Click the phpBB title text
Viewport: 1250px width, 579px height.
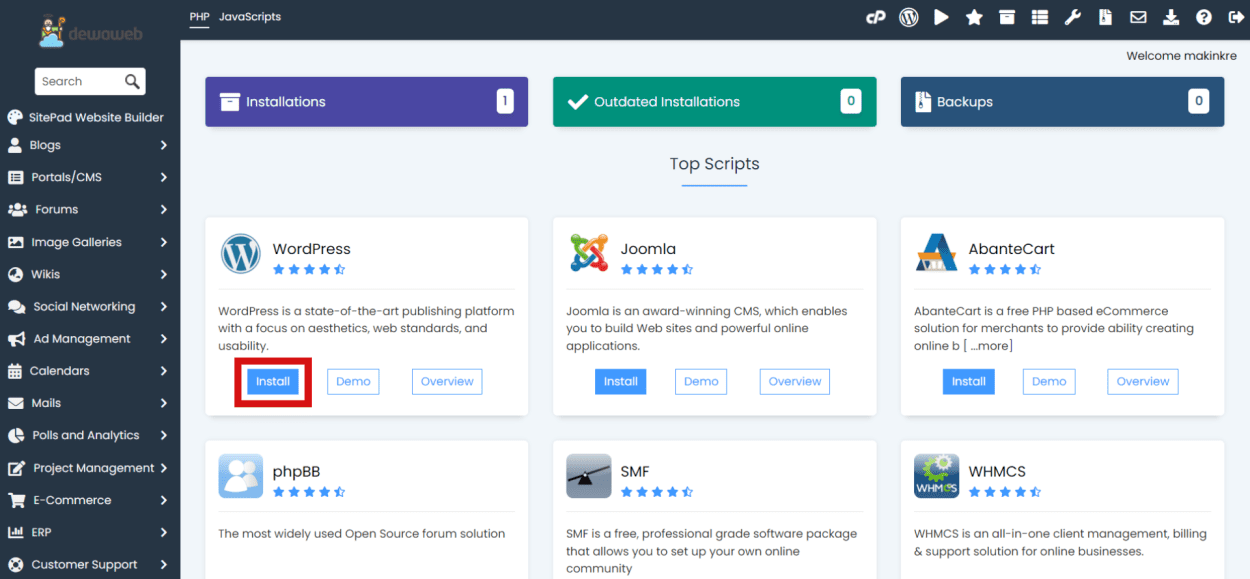point(296,472)
